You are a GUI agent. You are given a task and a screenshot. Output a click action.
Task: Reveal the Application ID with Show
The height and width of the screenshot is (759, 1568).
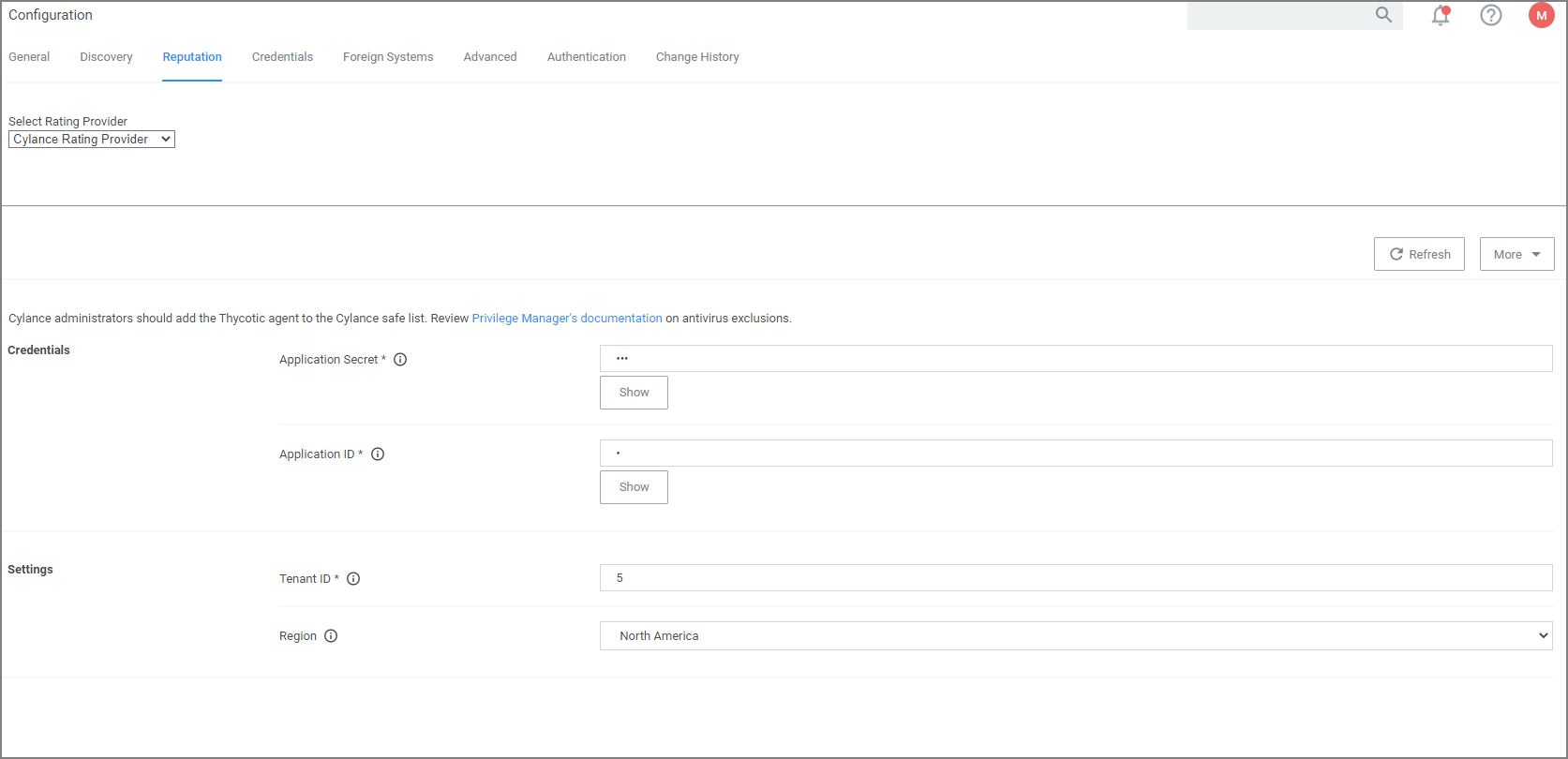(634, 487)
